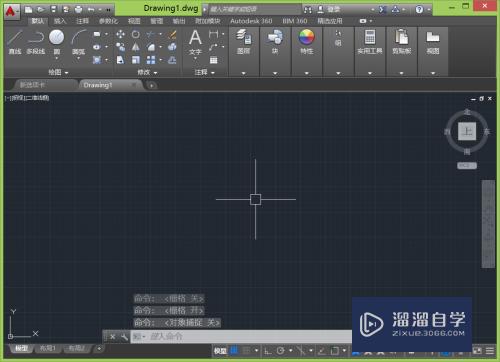500x362 pixels.
Task: Switch to the Manage (管理) ribbon tab
Action: click(x=157, y=21)
